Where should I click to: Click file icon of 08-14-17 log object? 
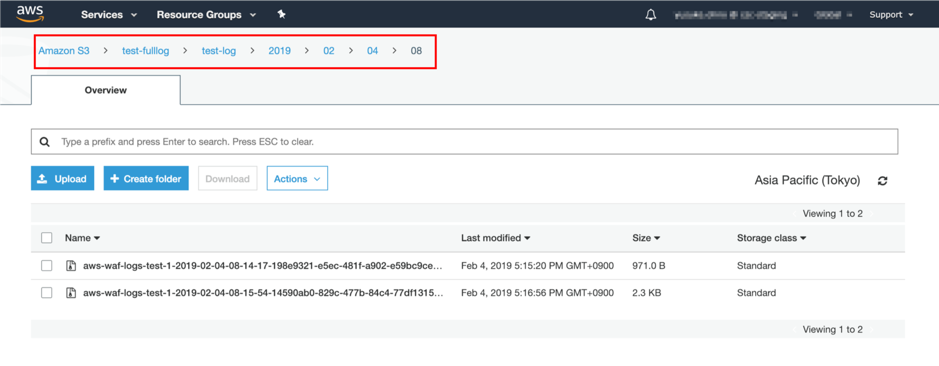click(x=71, y=266)
